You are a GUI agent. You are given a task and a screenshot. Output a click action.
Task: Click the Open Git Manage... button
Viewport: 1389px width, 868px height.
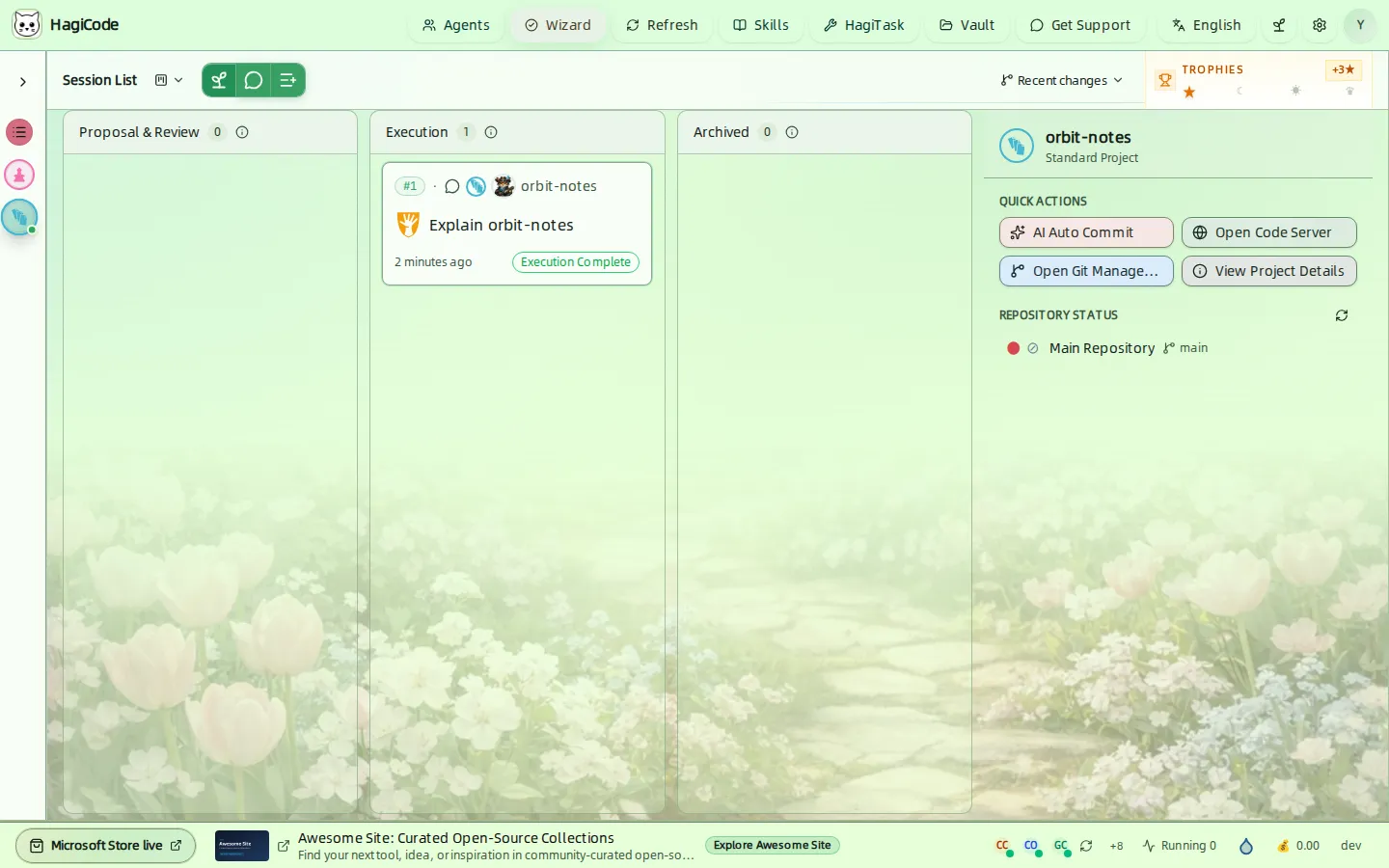pos(1086,271)
